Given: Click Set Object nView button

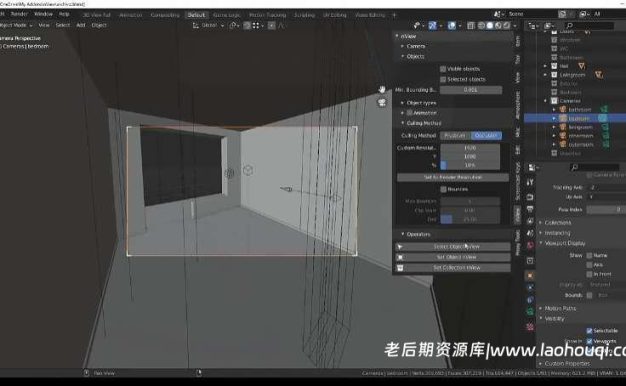Looking at the screenshot, I should point(453,257).
